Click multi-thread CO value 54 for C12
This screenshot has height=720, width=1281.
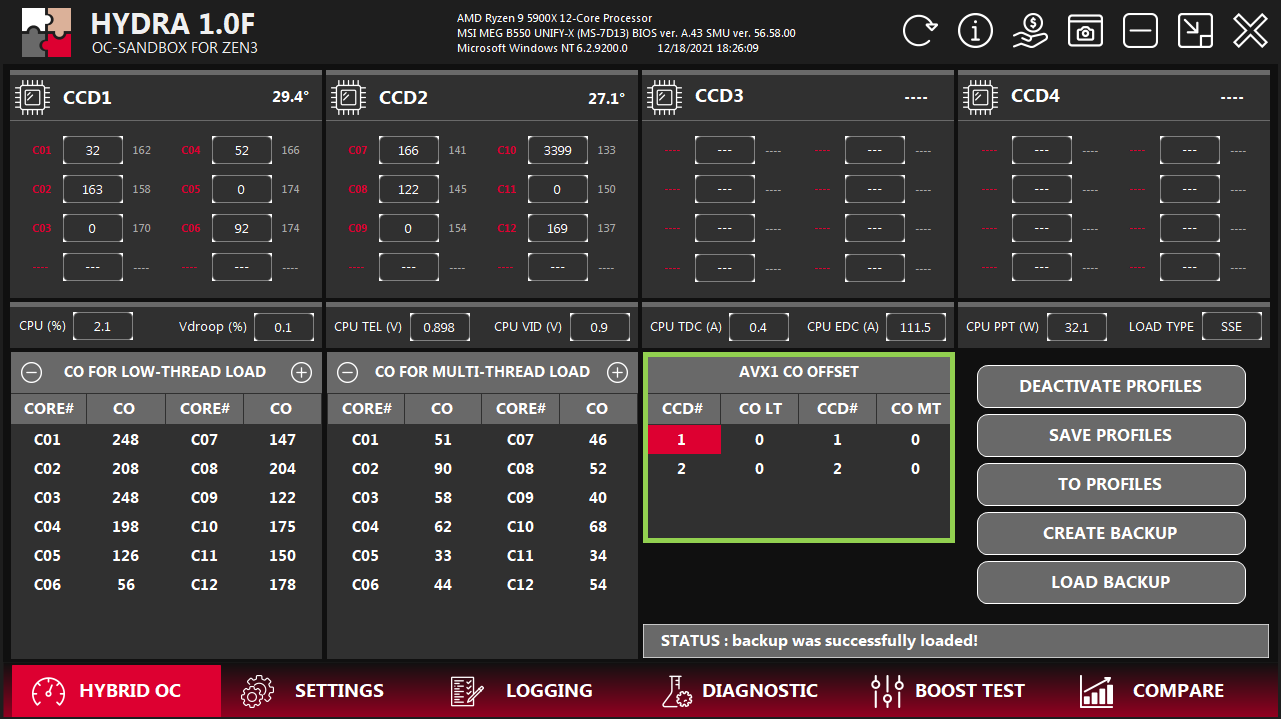(x=598, y=585)
